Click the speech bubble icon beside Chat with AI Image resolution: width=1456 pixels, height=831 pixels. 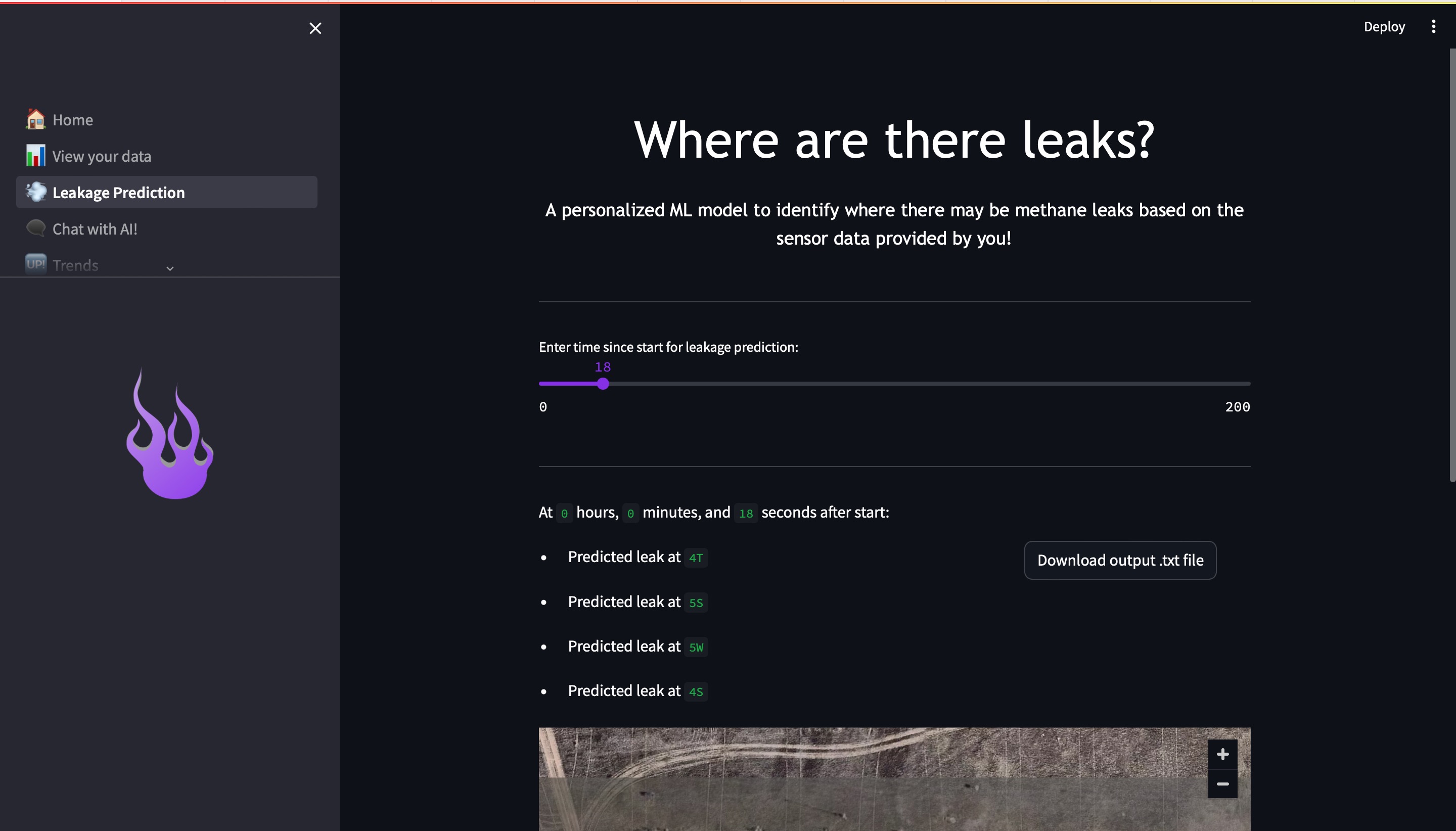click(x=35, y=228)
